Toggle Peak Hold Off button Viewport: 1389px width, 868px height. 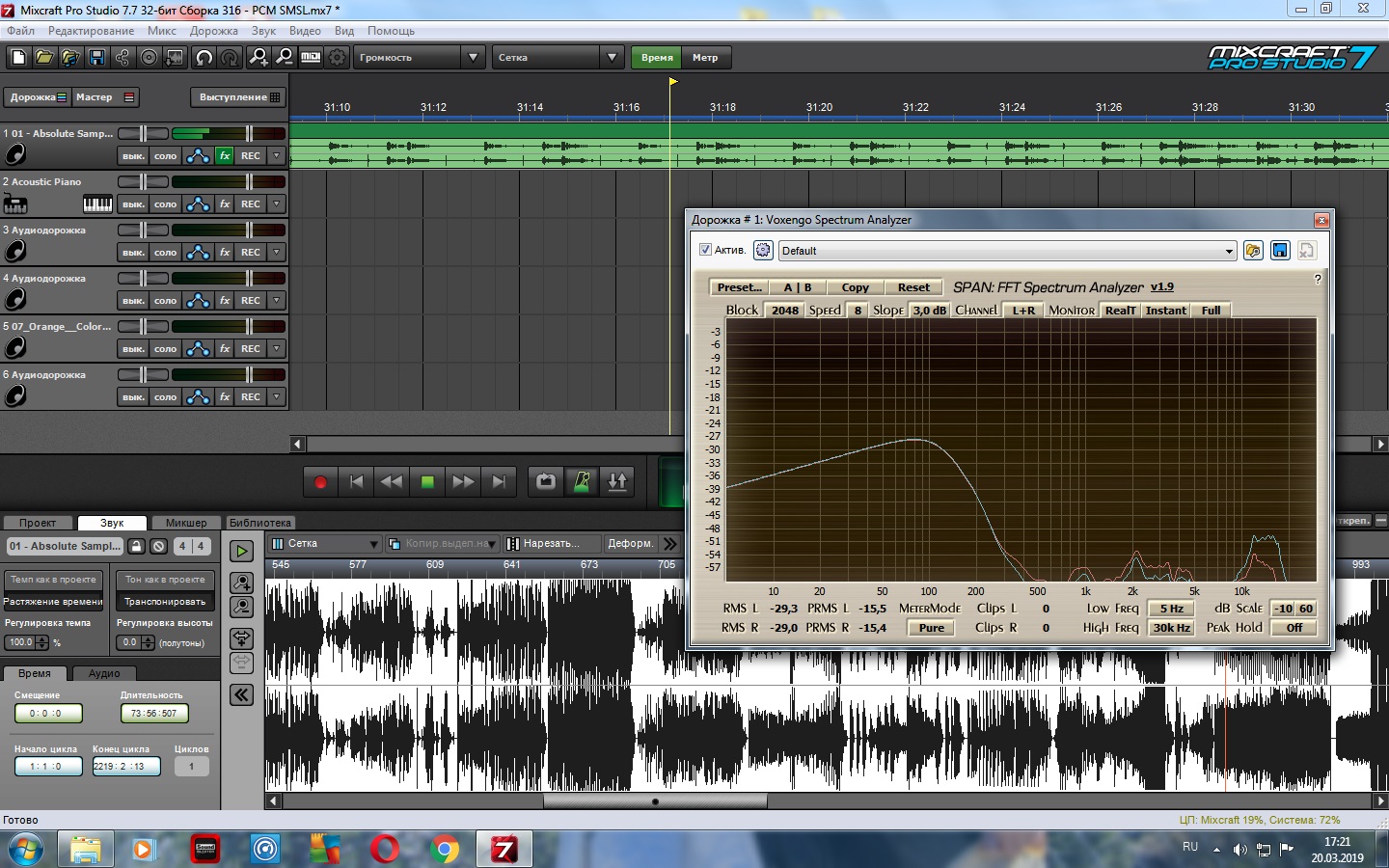pos(1294,628)
